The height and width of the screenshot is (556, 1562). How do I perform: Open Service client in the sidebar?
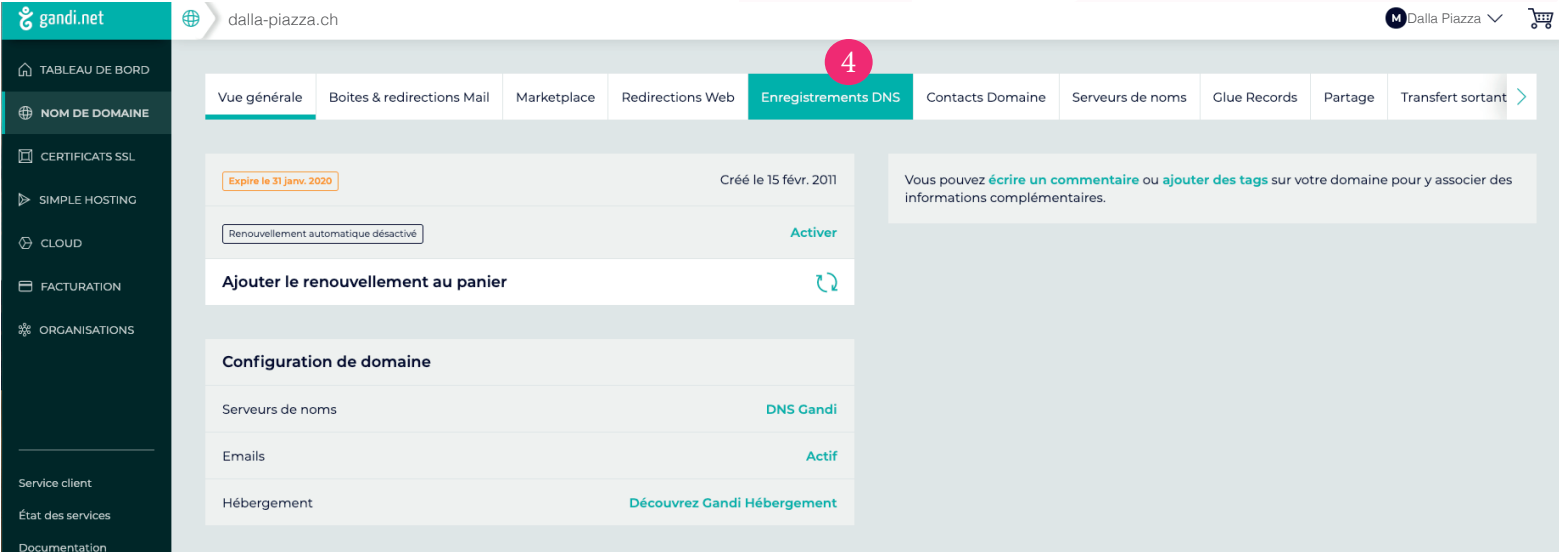coord(55,483)
